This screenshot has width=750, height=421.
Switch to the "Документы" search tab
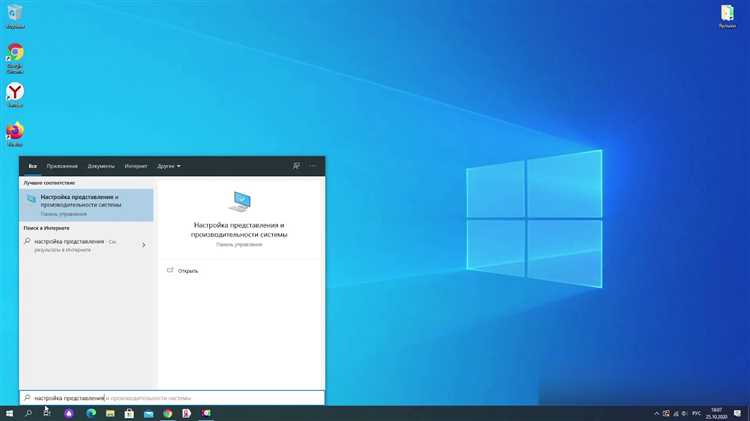point(101,166)
